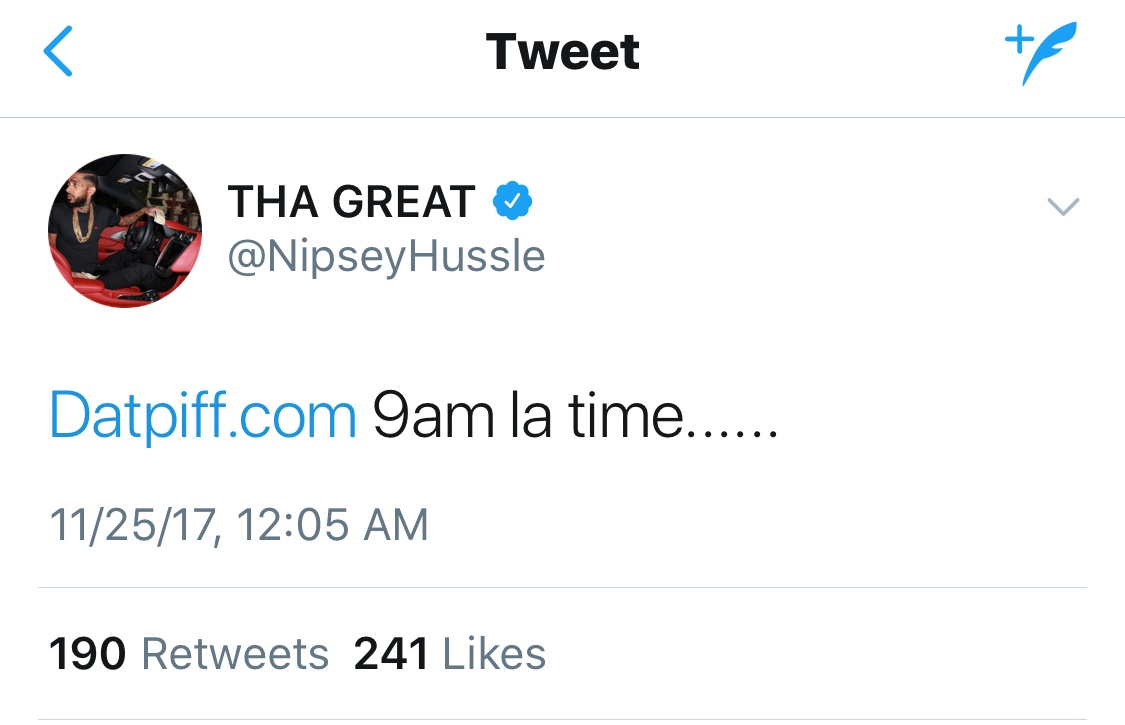Compose a new tweet with feather icon
Viewport: 1125px width, 725px height.
tap(1041, 53)
